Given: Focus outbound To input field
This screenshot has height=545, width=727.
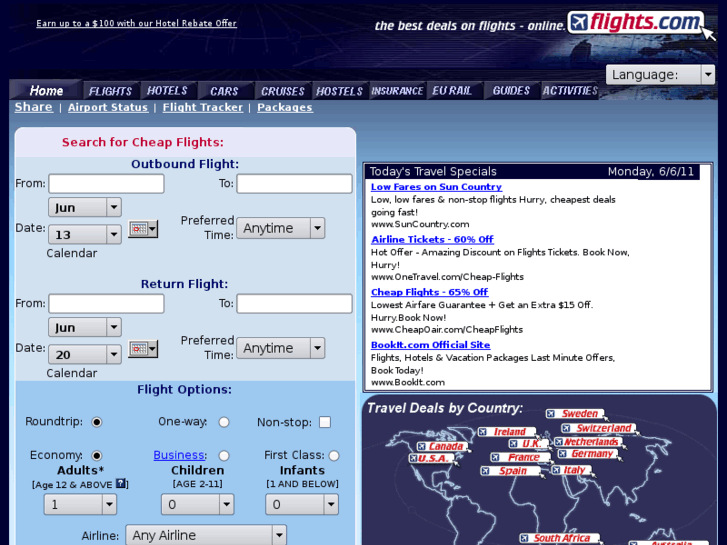Looking at the screenshot, I should [x=294, y=184].
